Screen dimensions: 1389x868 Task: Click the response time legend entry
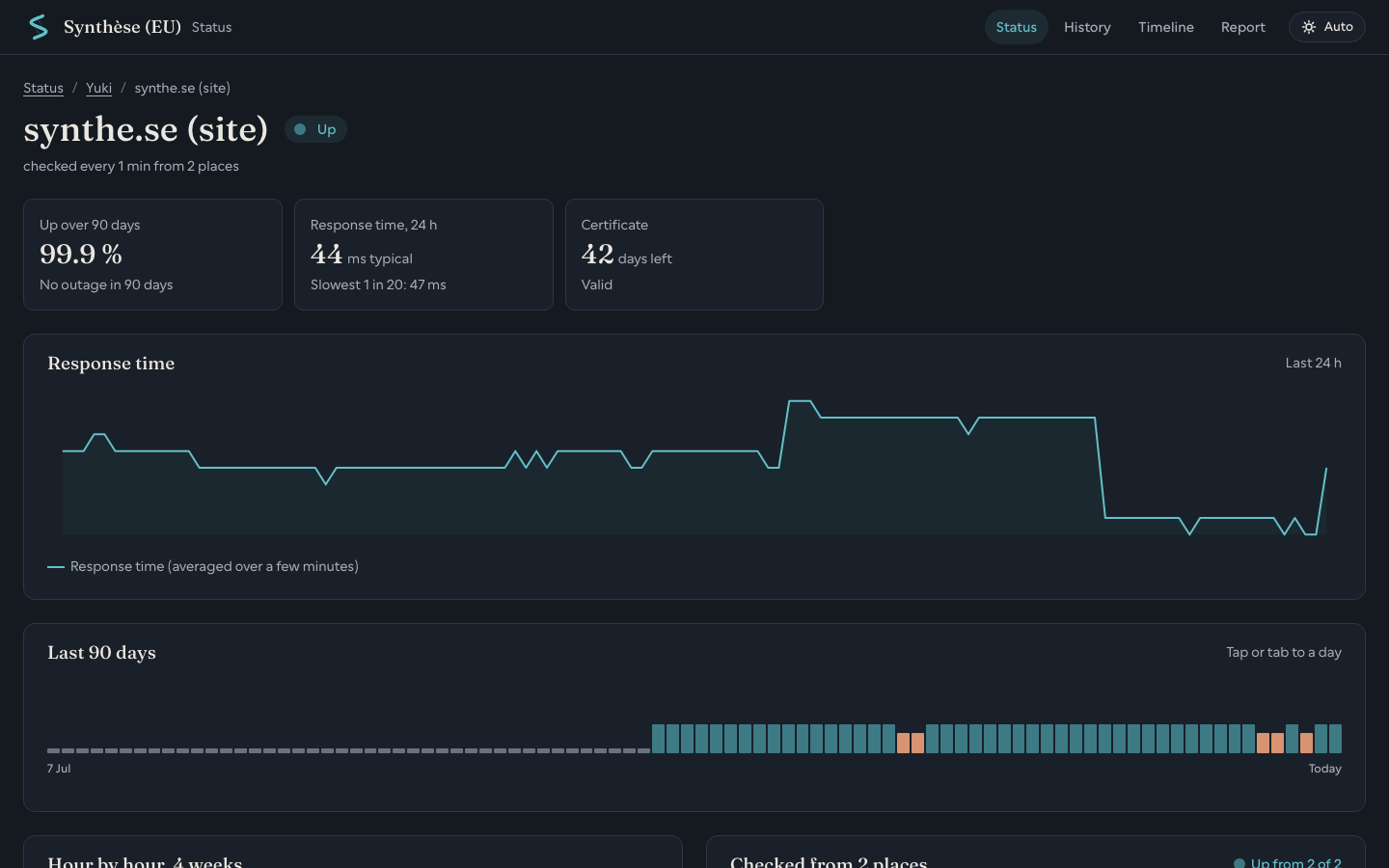(203, 566)
